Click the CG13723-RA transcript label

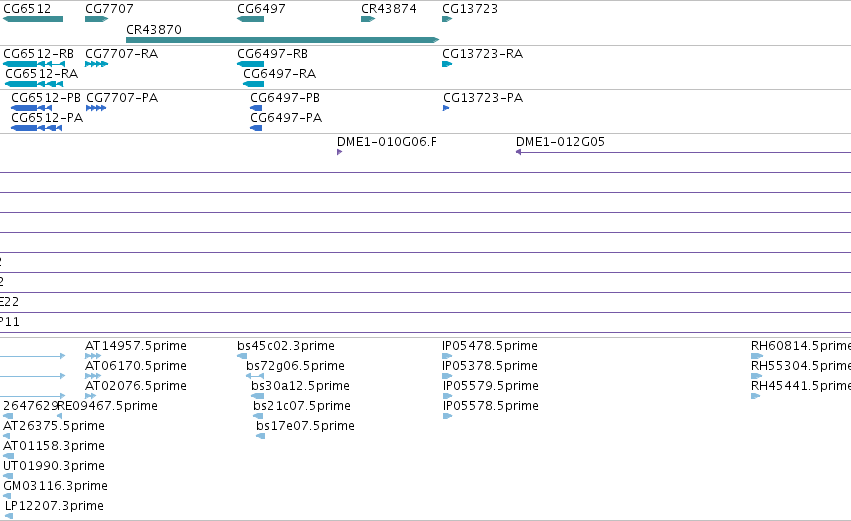pos(482,54)
